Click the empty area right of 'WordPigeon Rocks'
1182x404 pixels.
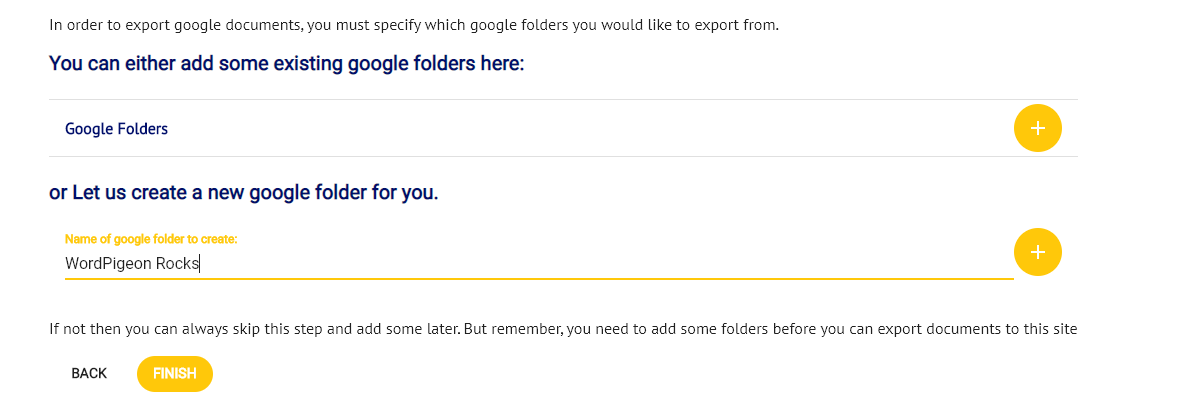click(600, 264)
